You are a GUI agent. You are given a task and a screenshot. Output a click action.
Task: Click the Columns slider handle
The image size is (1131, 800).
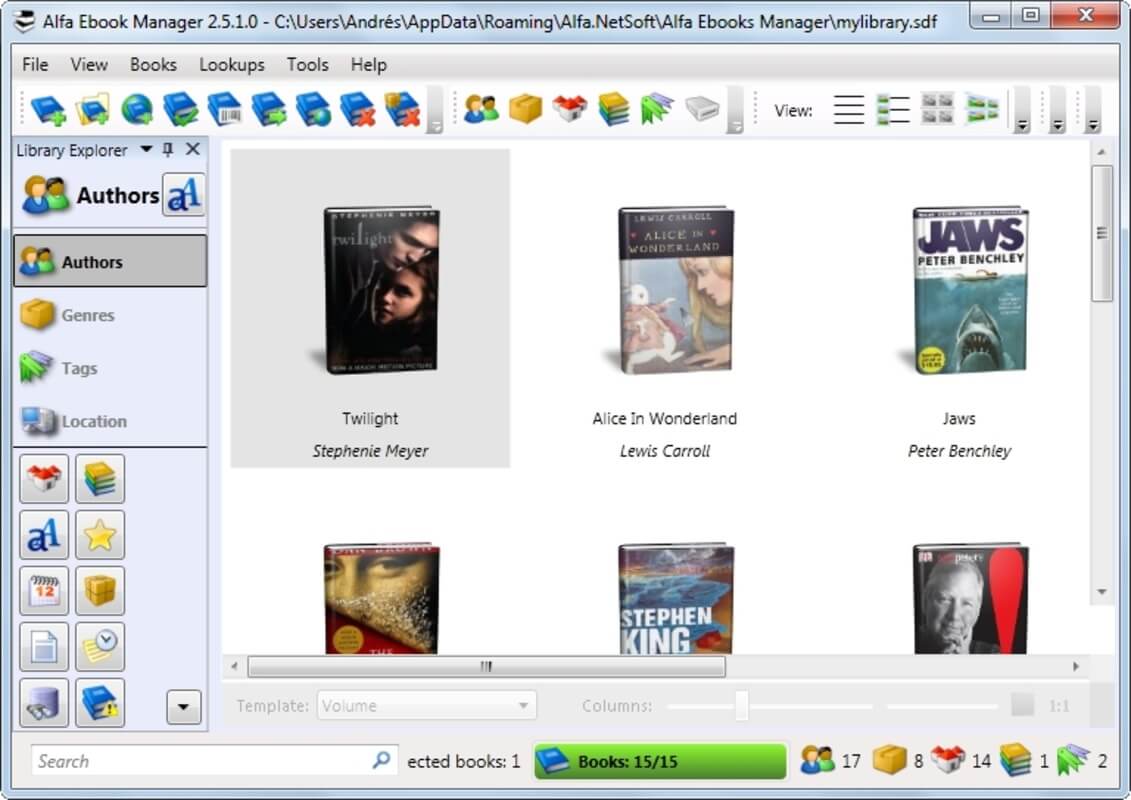pyautogui.click(x=741, y=706)
